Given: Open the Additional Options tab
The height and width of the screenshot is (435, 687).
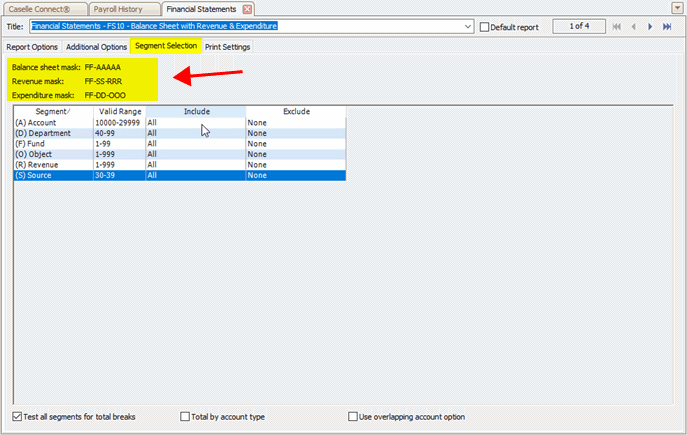Looking at the screenshot, I should pyautogui.click(x=97, y=46).
